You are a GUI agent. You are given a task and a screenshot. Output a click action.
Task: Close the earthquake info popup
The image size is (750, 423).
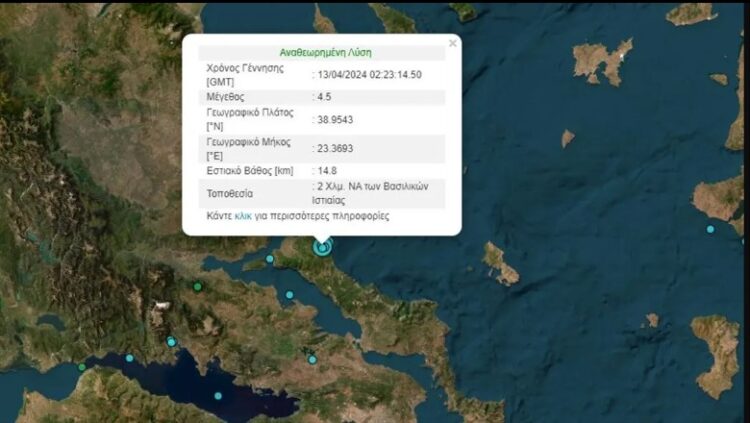pos(452,43)
